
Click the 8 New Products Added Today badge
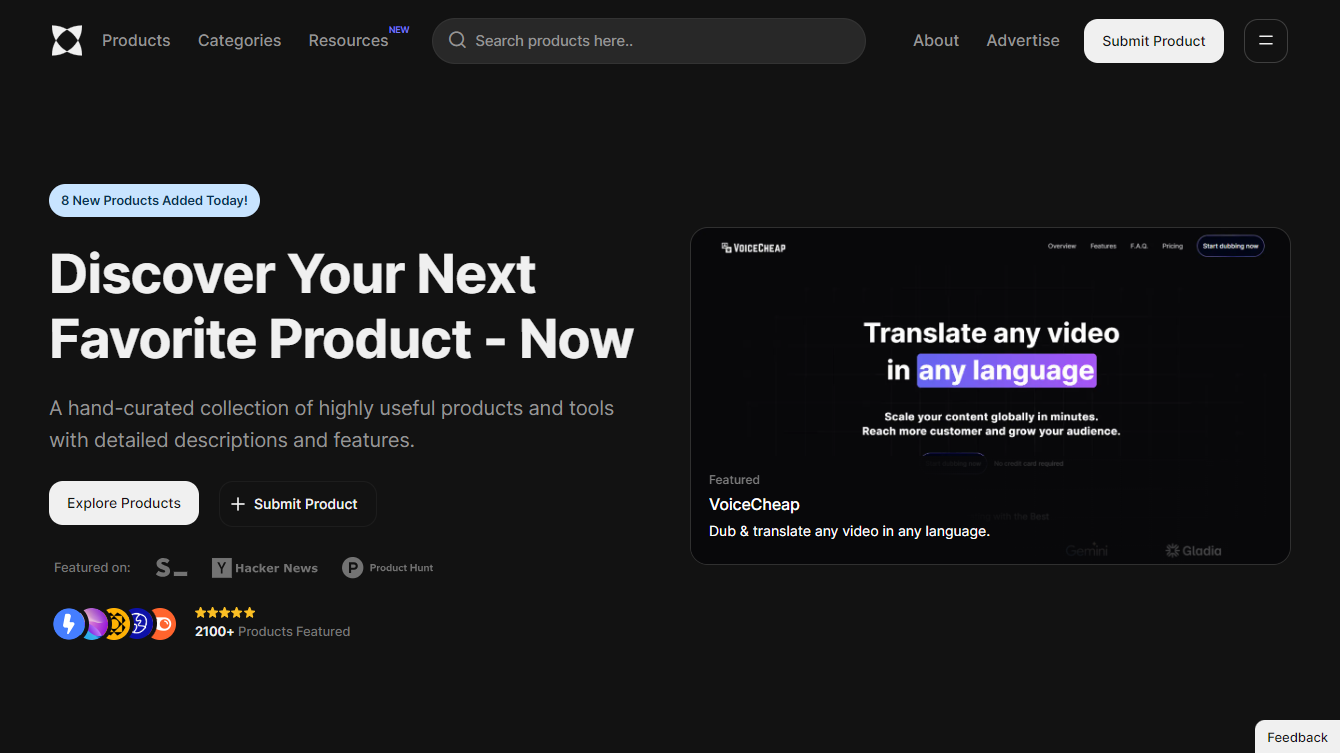(154, 200)
